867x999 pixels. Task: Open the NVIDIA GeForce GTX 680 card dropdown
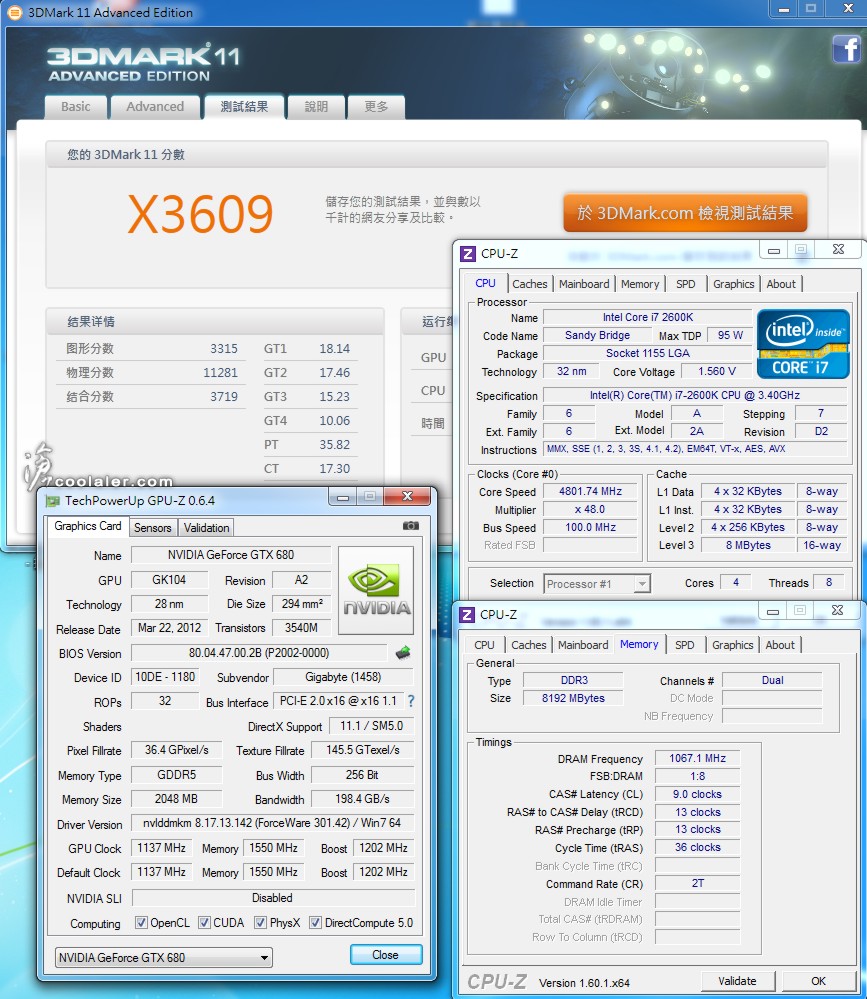[x=164, y=958]
